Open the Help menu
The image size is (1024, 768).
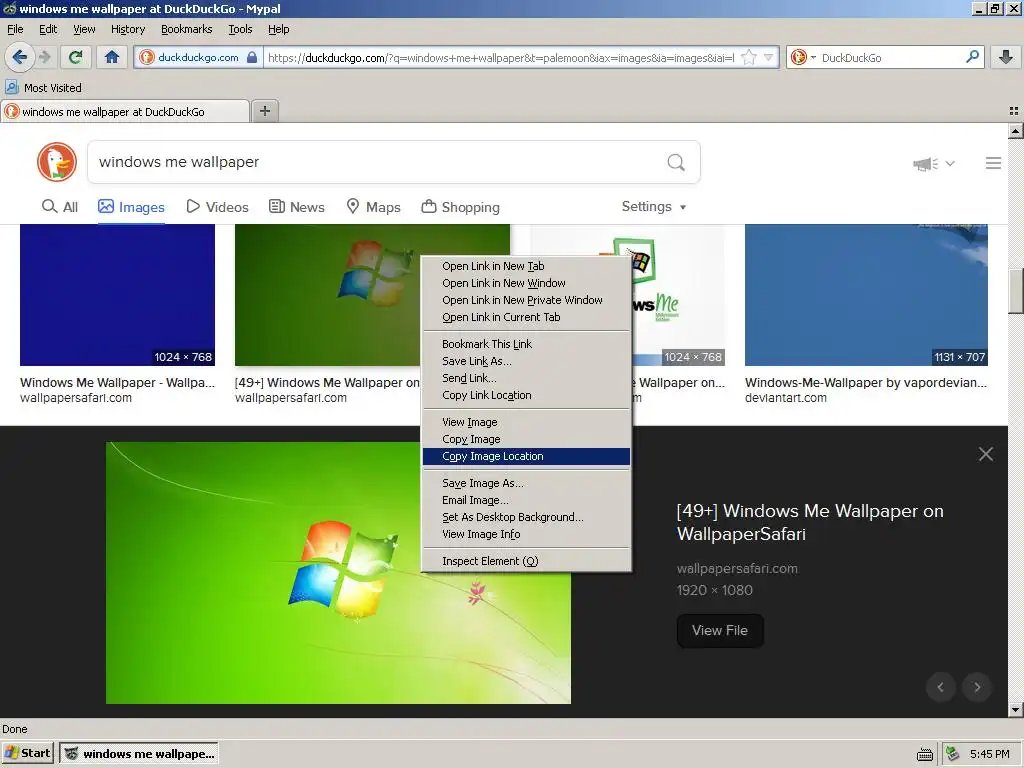[278, 29]
